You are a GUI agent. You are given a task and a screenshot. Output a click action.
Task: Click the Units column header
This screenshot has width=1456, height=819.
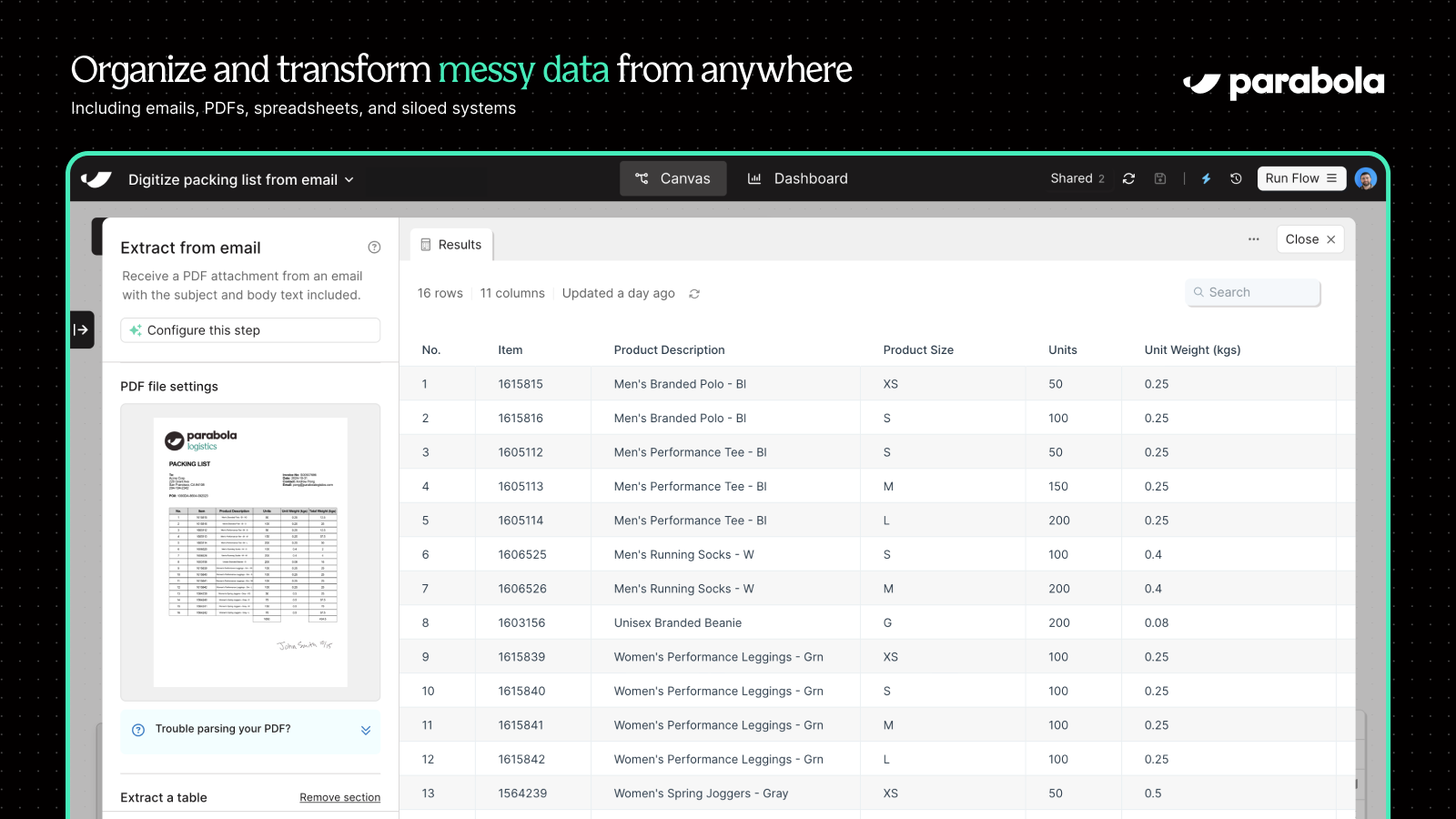click(x=1063, y=350)
